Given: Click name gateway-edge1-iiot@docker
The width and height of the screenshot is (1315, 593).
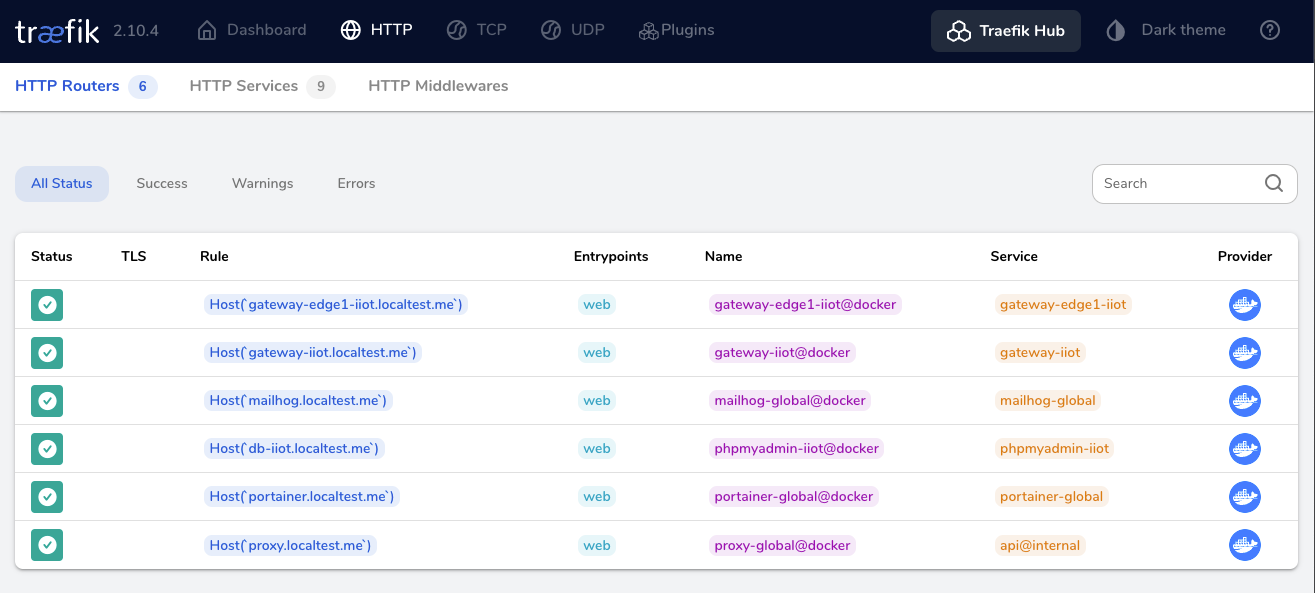Looking at the screenshot, I should tap(805, 304).
